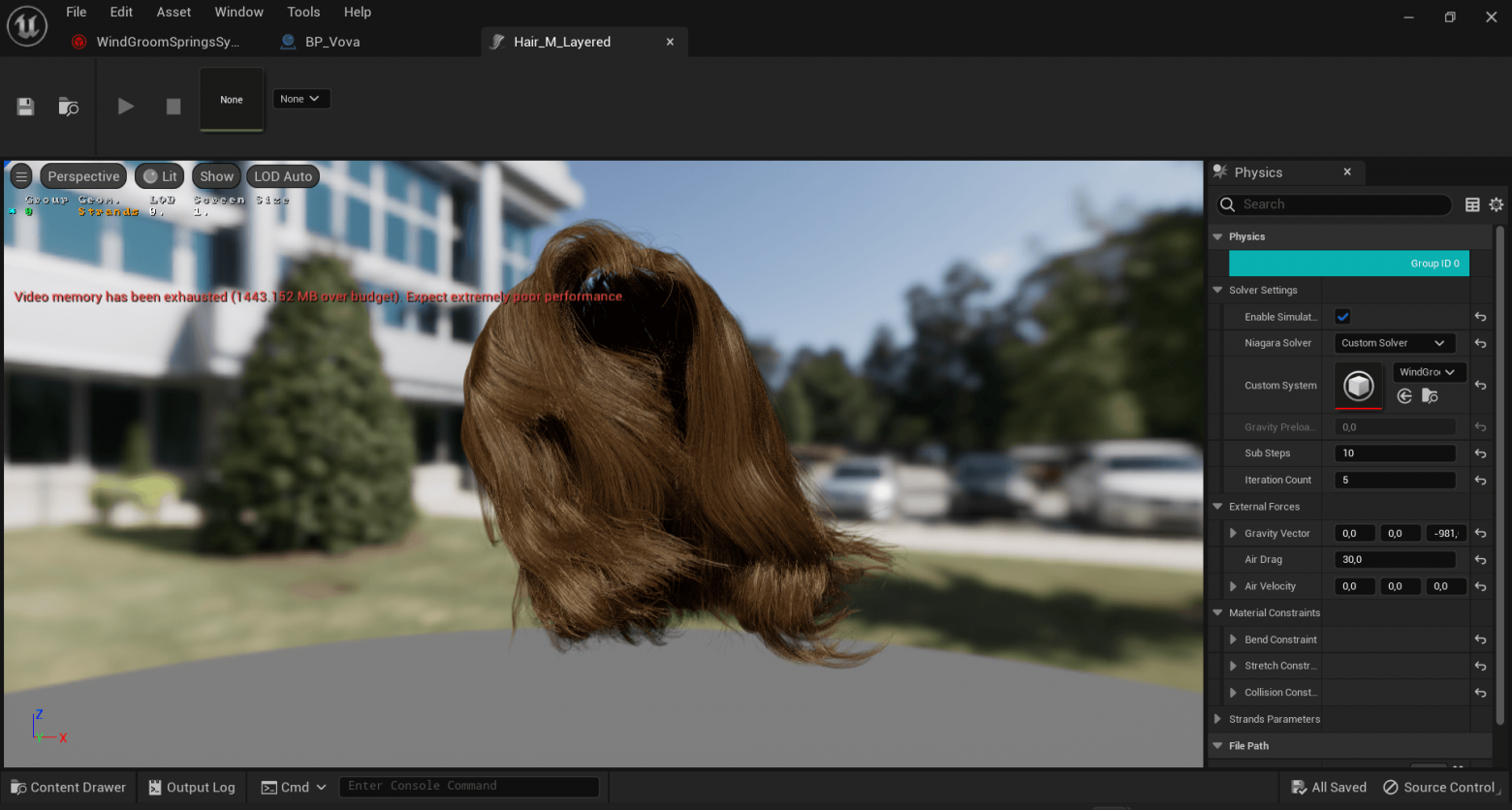Viewport: 1512px width, 810px height.
Task: Click the All Saved status button
Action: (1329, 787)
